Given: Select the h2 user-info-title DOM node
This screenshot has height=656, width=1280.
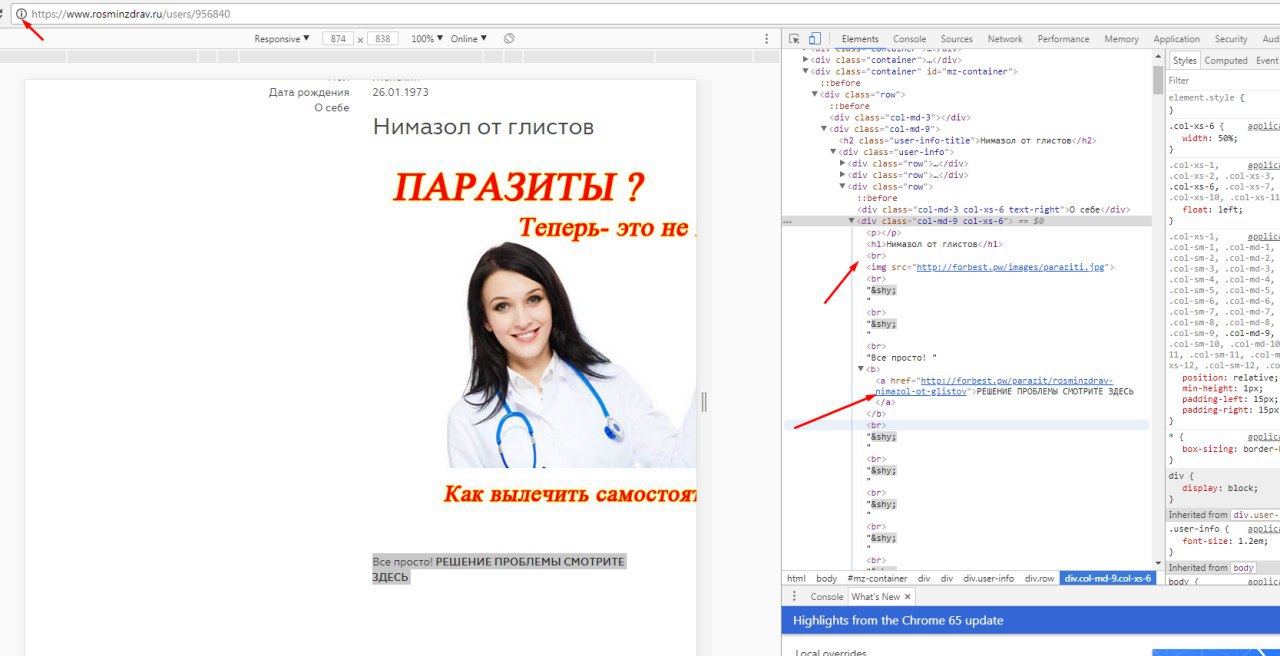Looking at the screenshot, I should (967, 141).
